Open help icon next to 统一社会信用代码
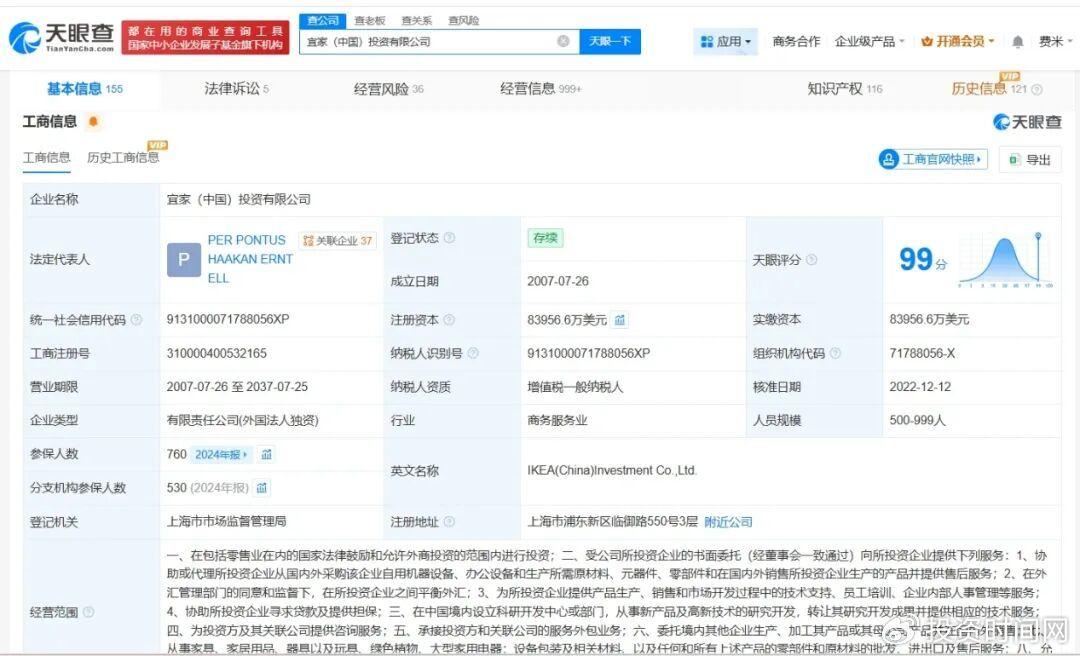This screenshot has width=1080, height=656. coord(136,320)
